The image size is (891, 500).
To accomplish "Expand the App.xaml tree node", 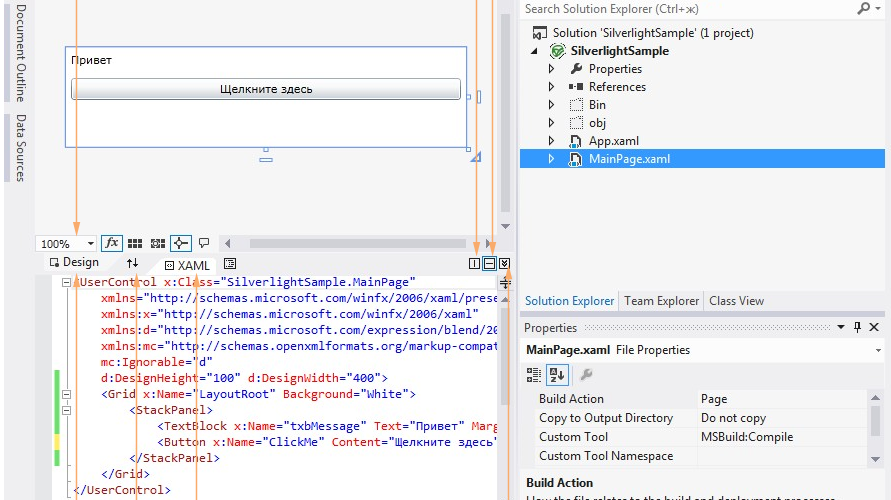I will click(x=551, y=141).
